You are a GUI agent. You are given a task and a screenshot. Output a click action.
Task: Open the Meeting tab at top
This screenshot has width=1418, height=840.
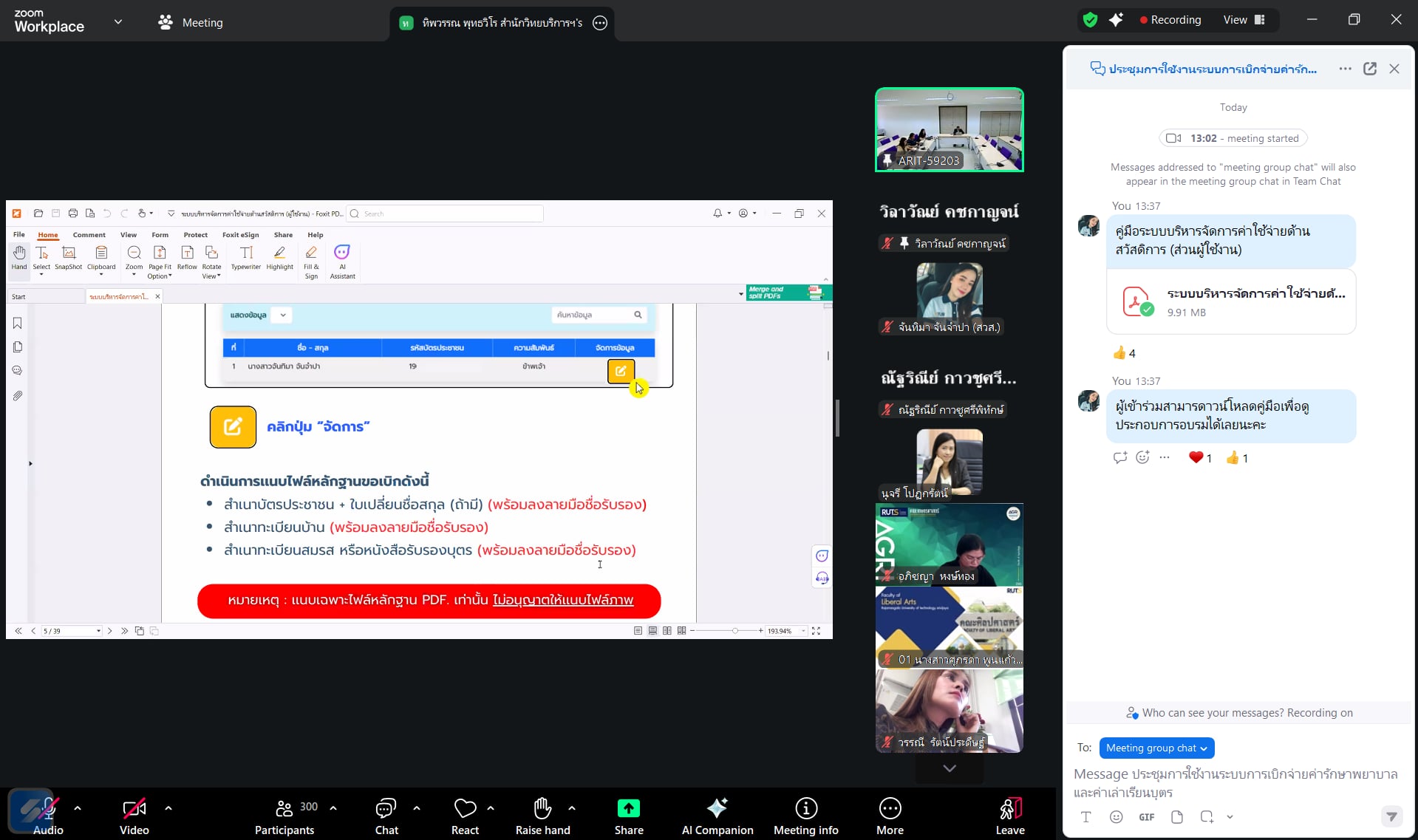(x=191, y=22)
